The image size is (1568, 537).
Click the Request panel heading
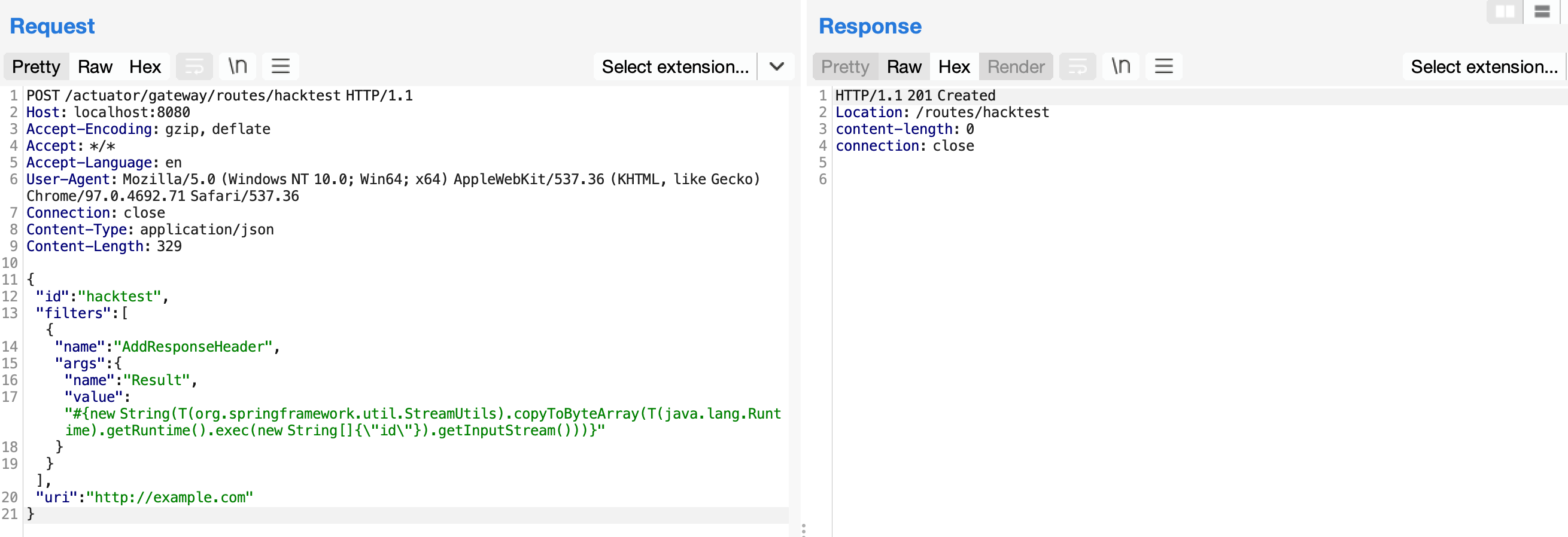(x=52, y=26)
